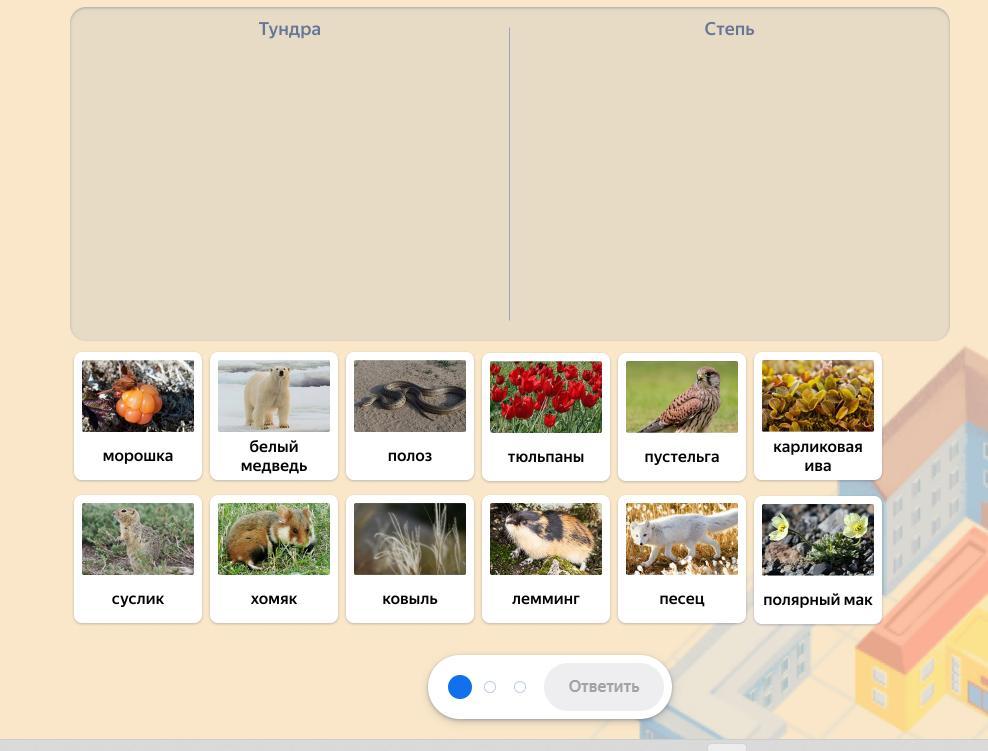The height and width of the screenshot is (751, 988).
Task: Choose the хомяк hamster card
Action: [273, 559]
